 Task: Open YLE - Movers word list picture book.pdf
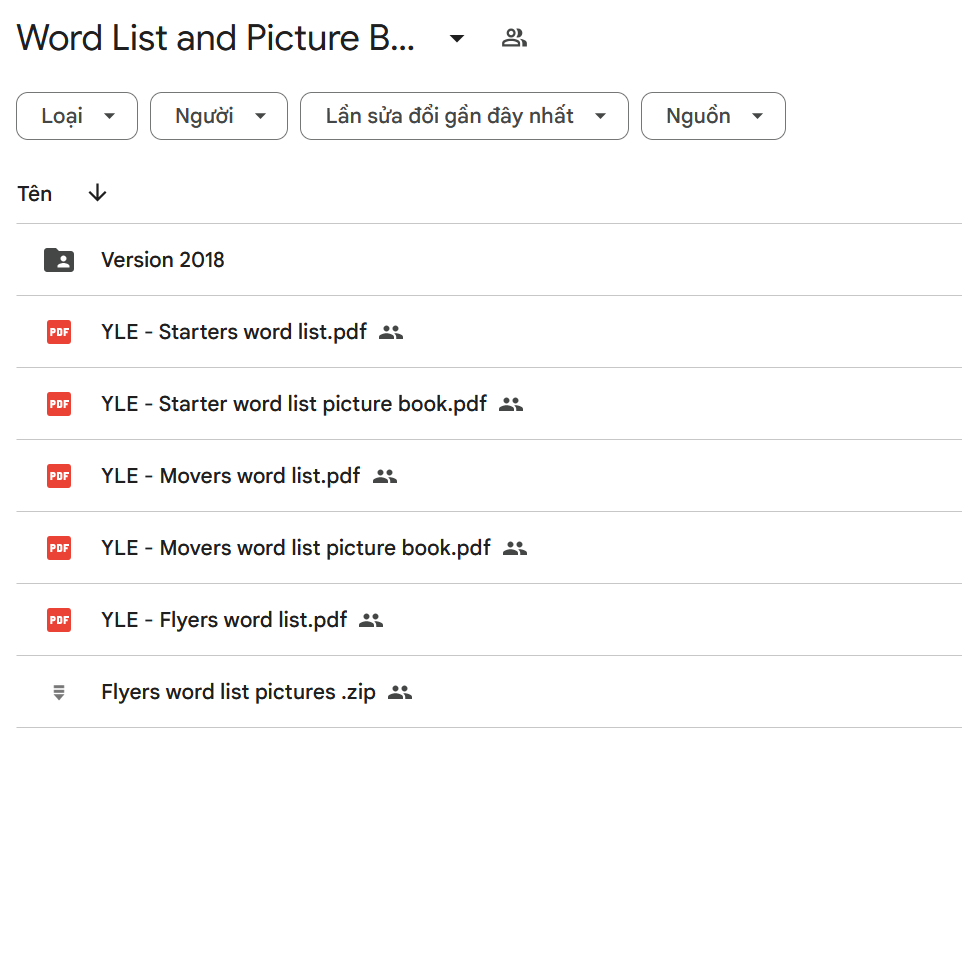tap(296, 548)
